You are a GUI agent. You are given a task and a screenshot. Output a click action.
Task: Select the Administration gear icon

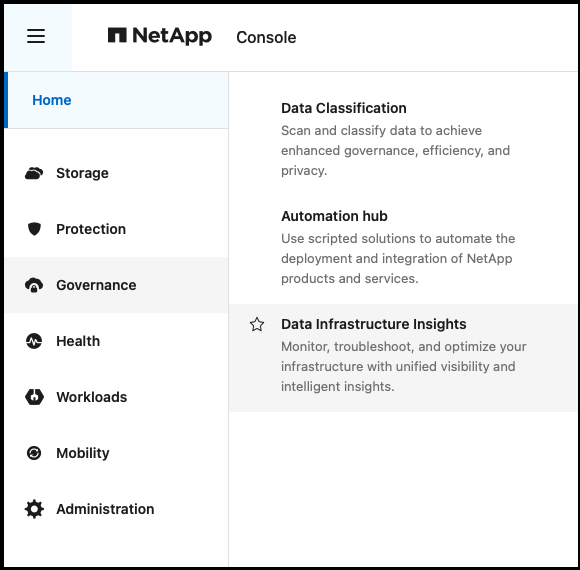click(x=34, y=509)
